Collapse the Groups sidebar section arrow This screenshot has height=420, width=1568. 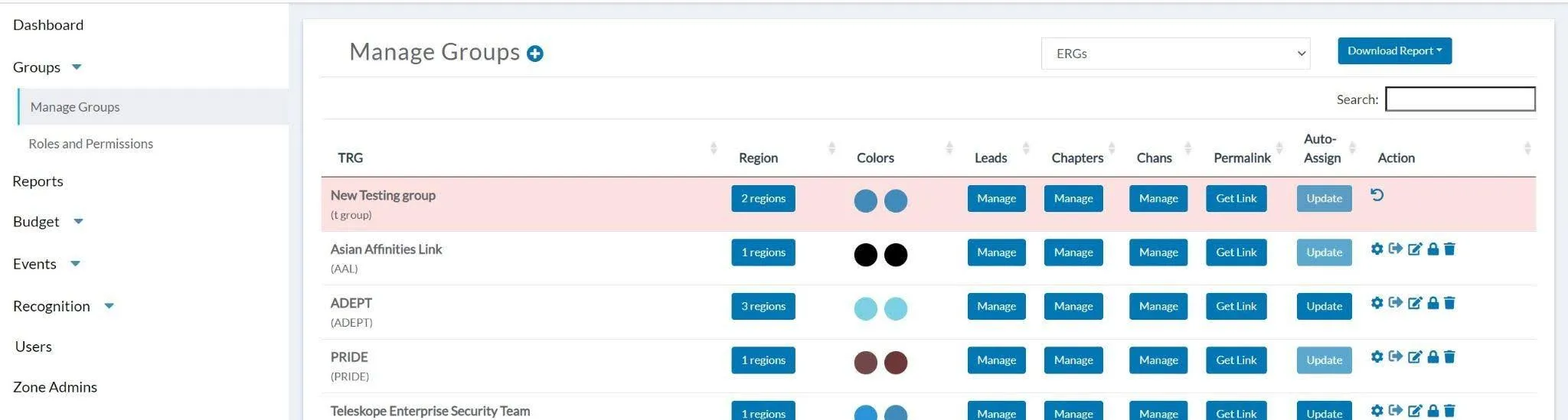tap(77, 67)
